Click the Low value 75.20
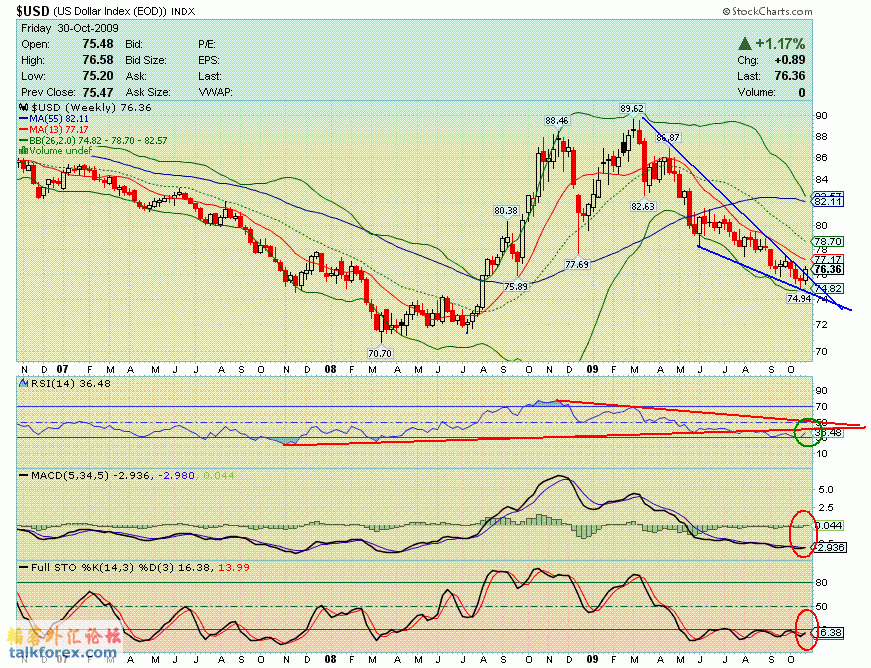The image size is (871, 668). pos(98,76)
